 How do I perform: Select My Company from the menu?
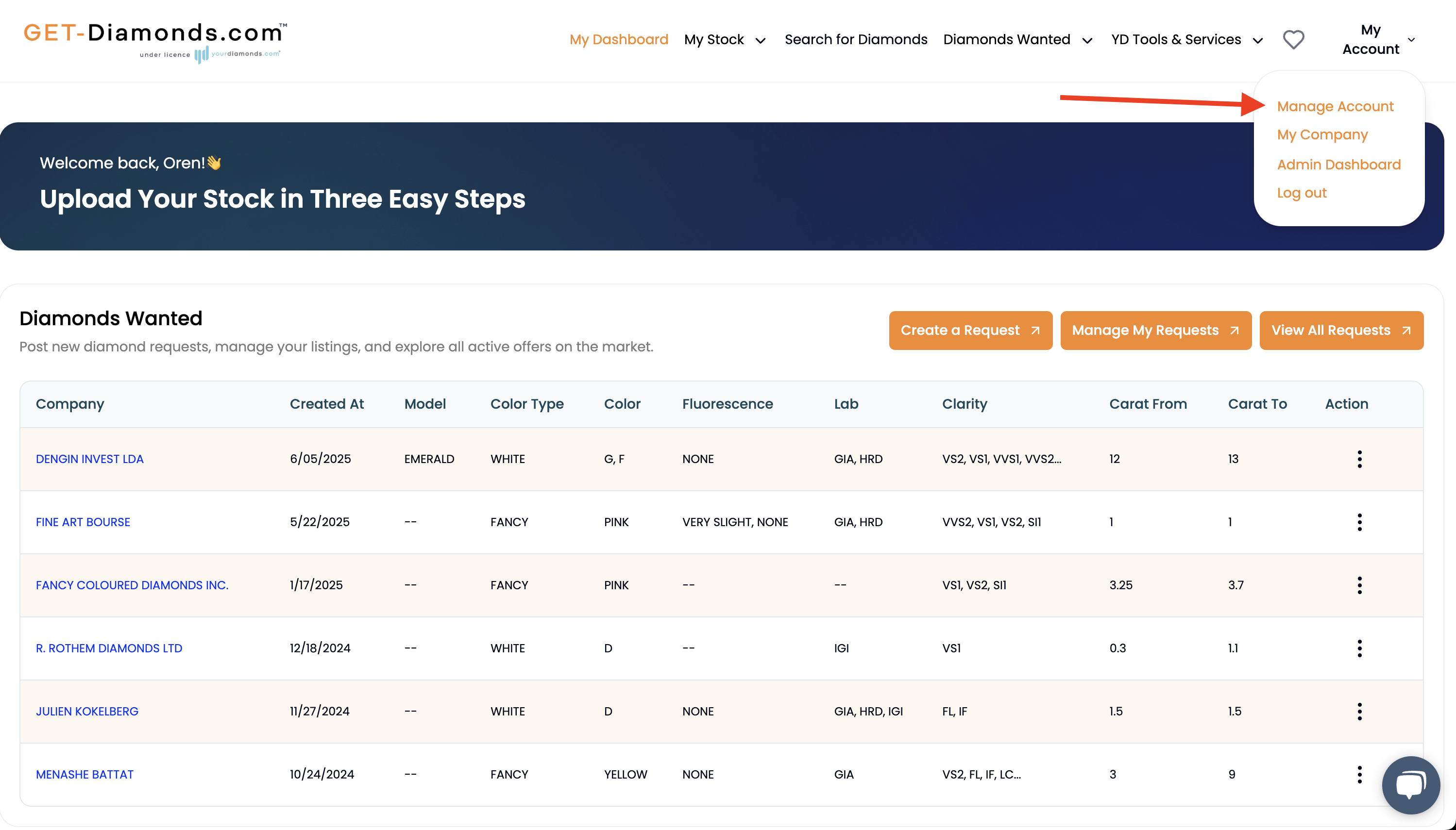coord(1322,135)
